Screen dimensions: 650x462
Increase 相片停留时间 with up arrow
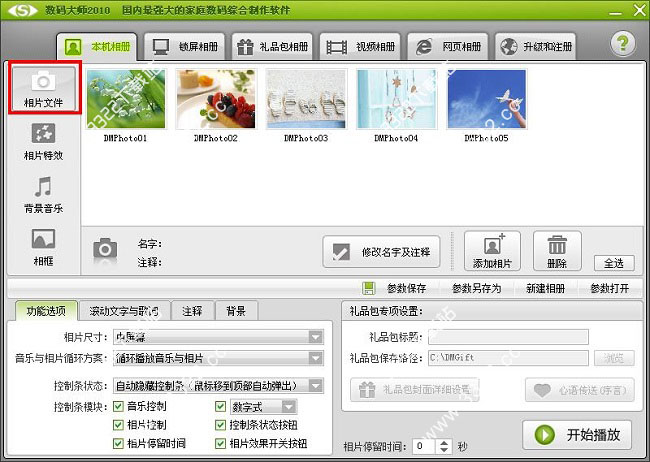click(x=444, y=442)
